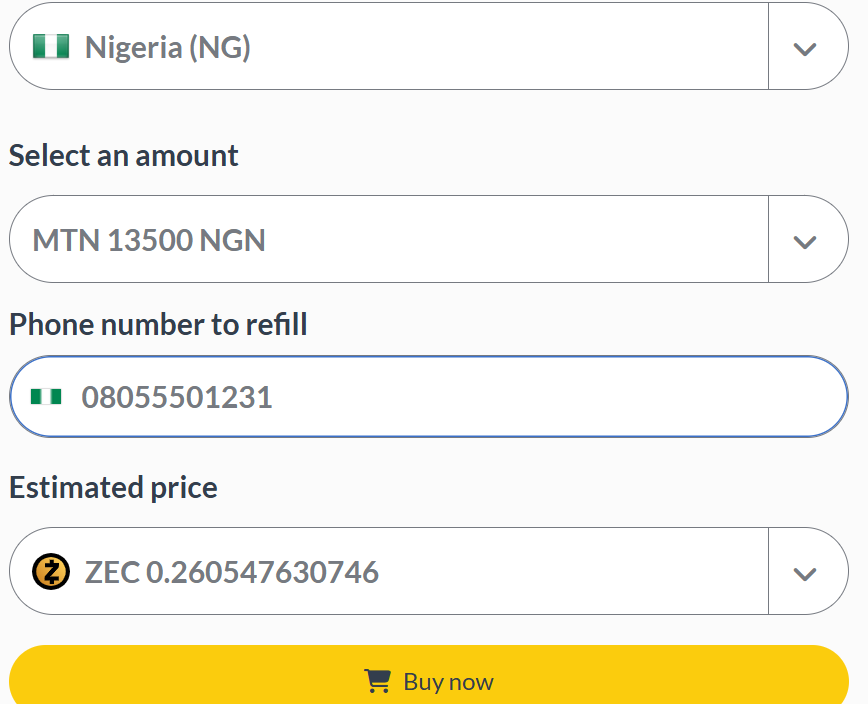
Task: Click the 'Select an amount' label
Action: 124,156
